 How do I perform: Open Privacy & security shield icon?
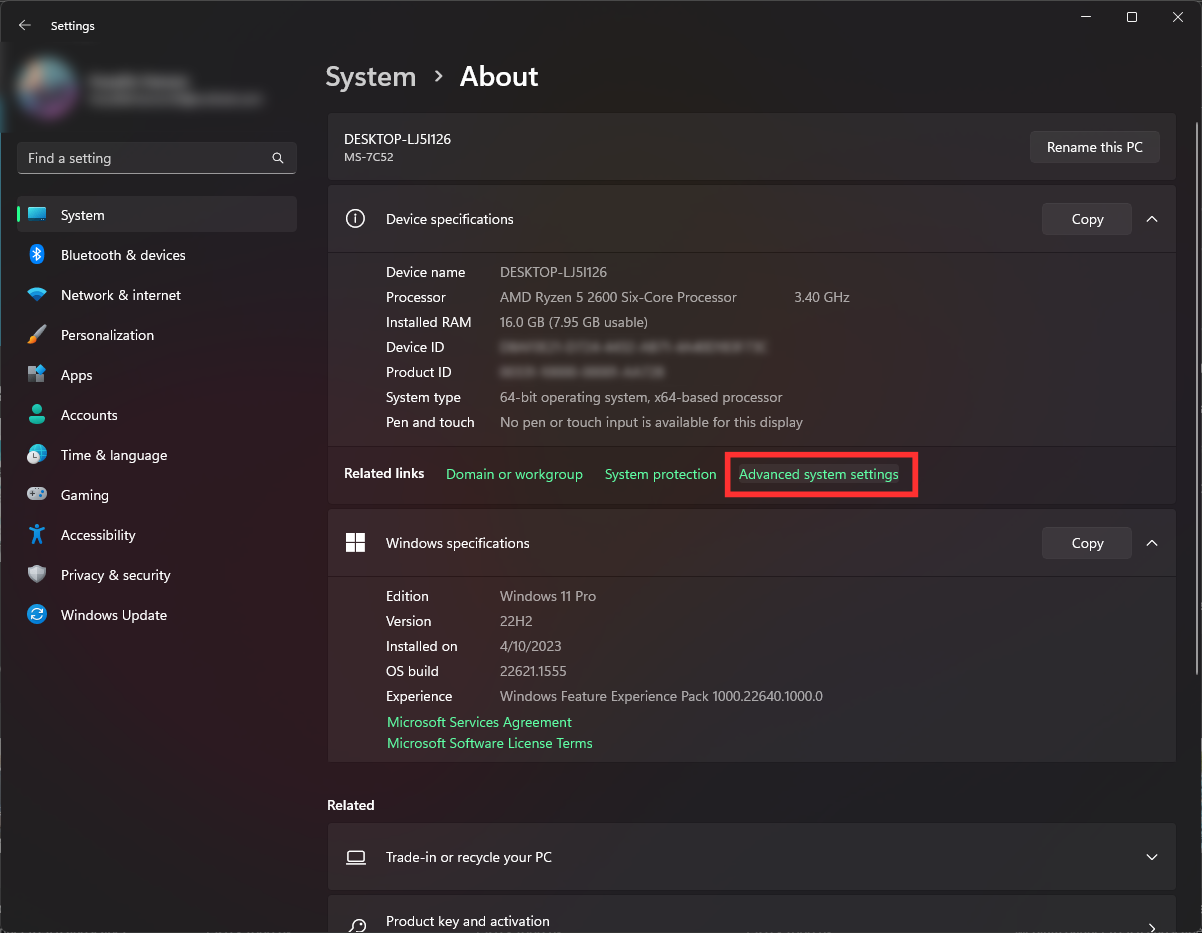(37, 575)
